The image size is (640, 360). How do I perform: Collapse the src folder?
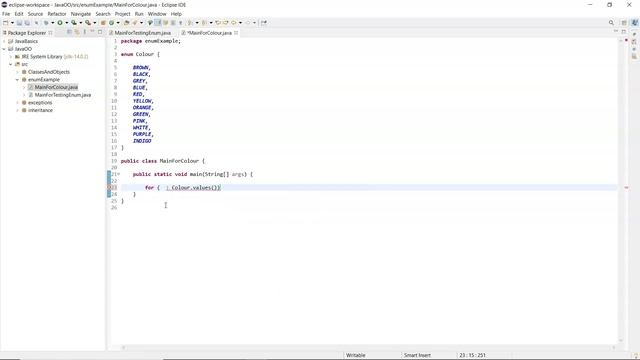(11, 64)
